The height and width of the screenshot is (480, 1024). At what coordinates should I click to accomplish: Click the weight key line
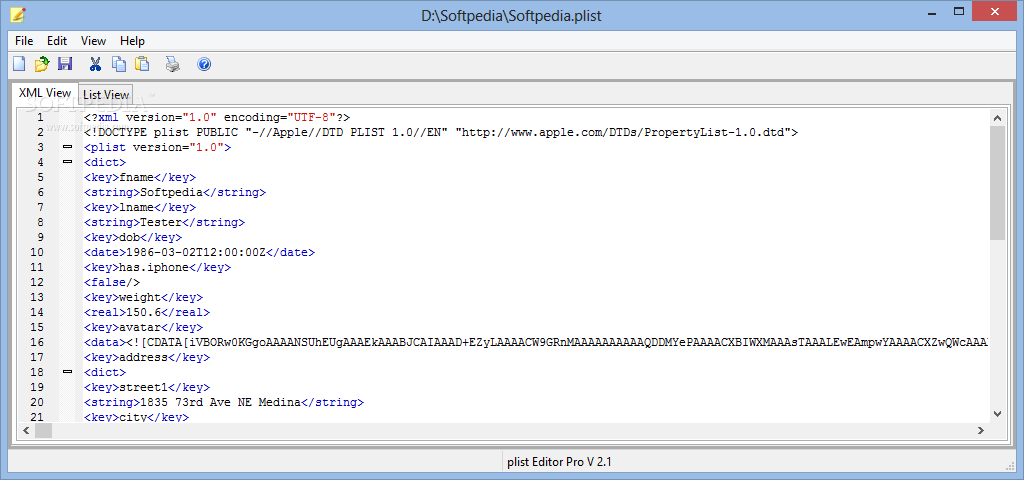click(x=143, y=297)
